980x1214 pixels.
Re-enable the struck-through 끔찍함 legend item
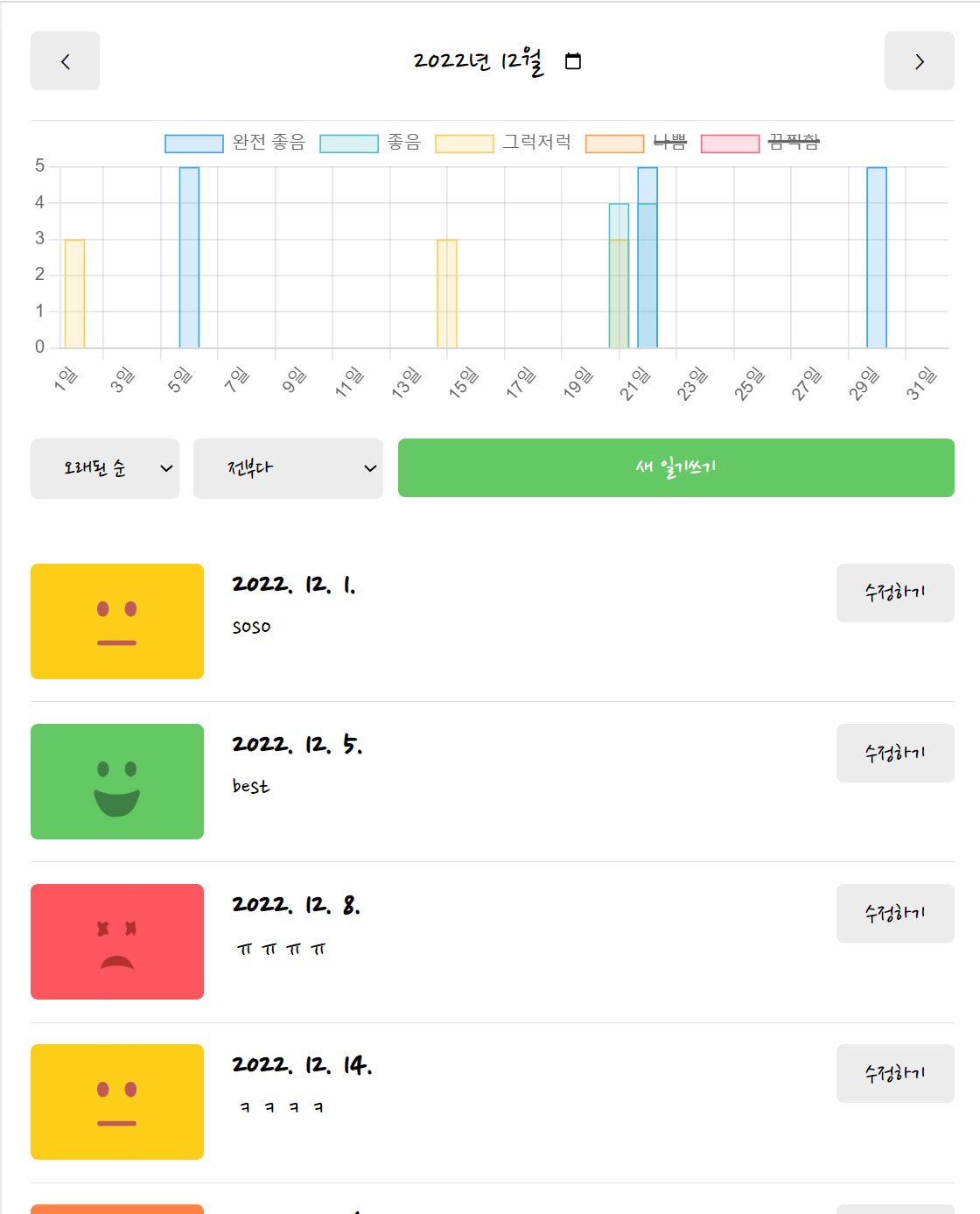[792, 143]
